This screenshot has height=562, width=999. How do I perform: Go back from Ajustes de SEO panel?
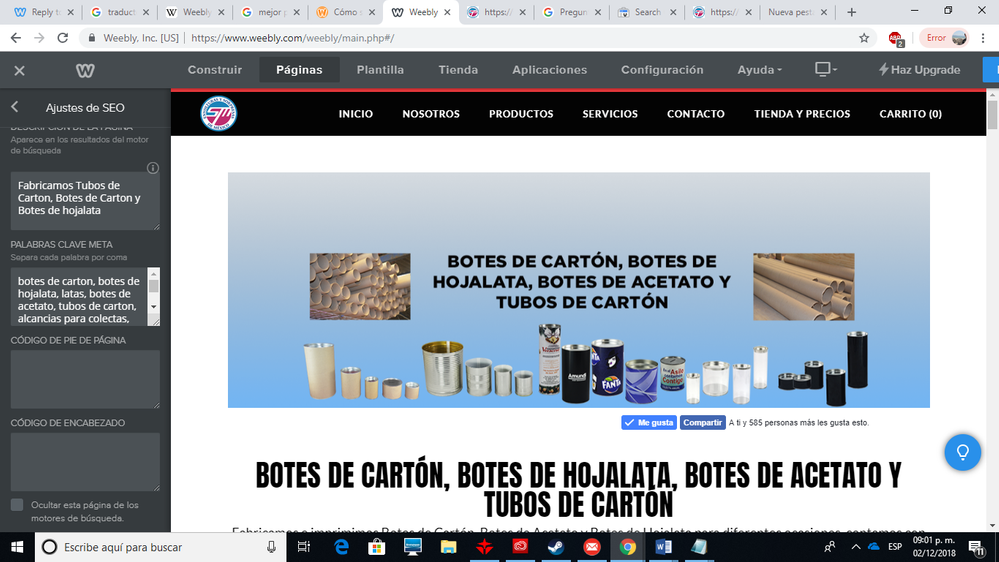(x=15, y=107)
